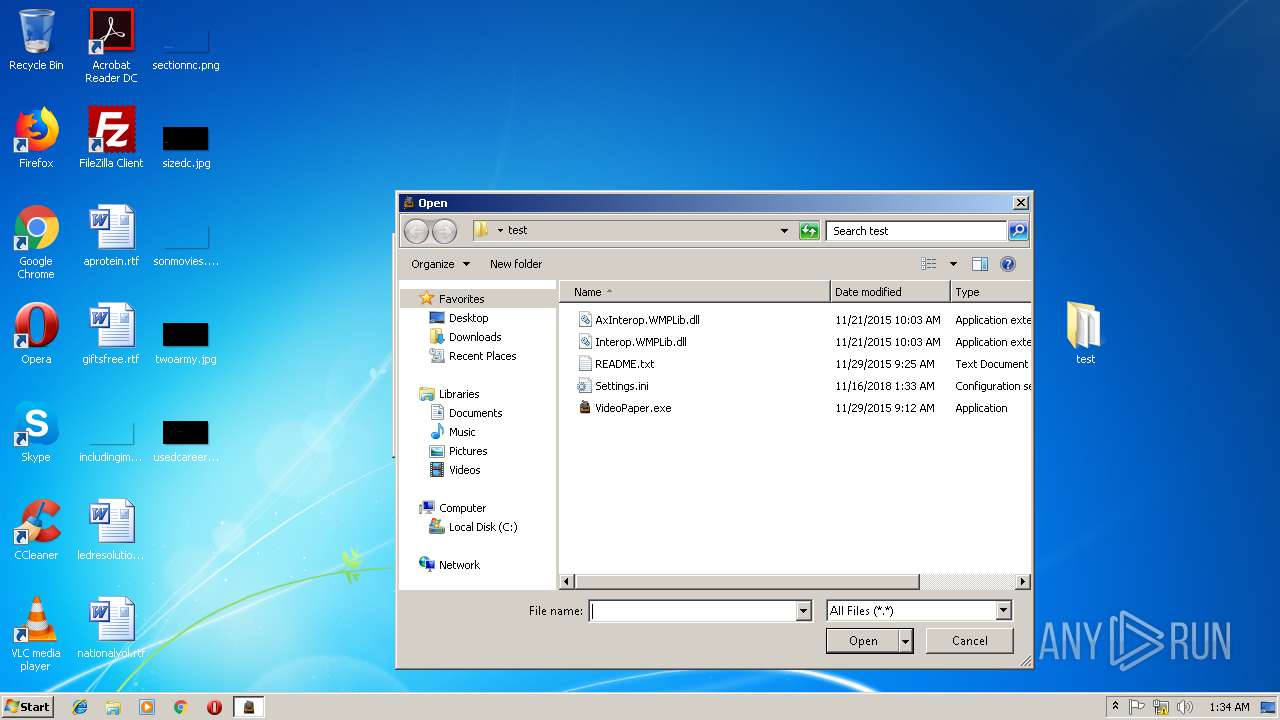Sort by Name column header
1280x720 pixels.
(x=694, y=292)
